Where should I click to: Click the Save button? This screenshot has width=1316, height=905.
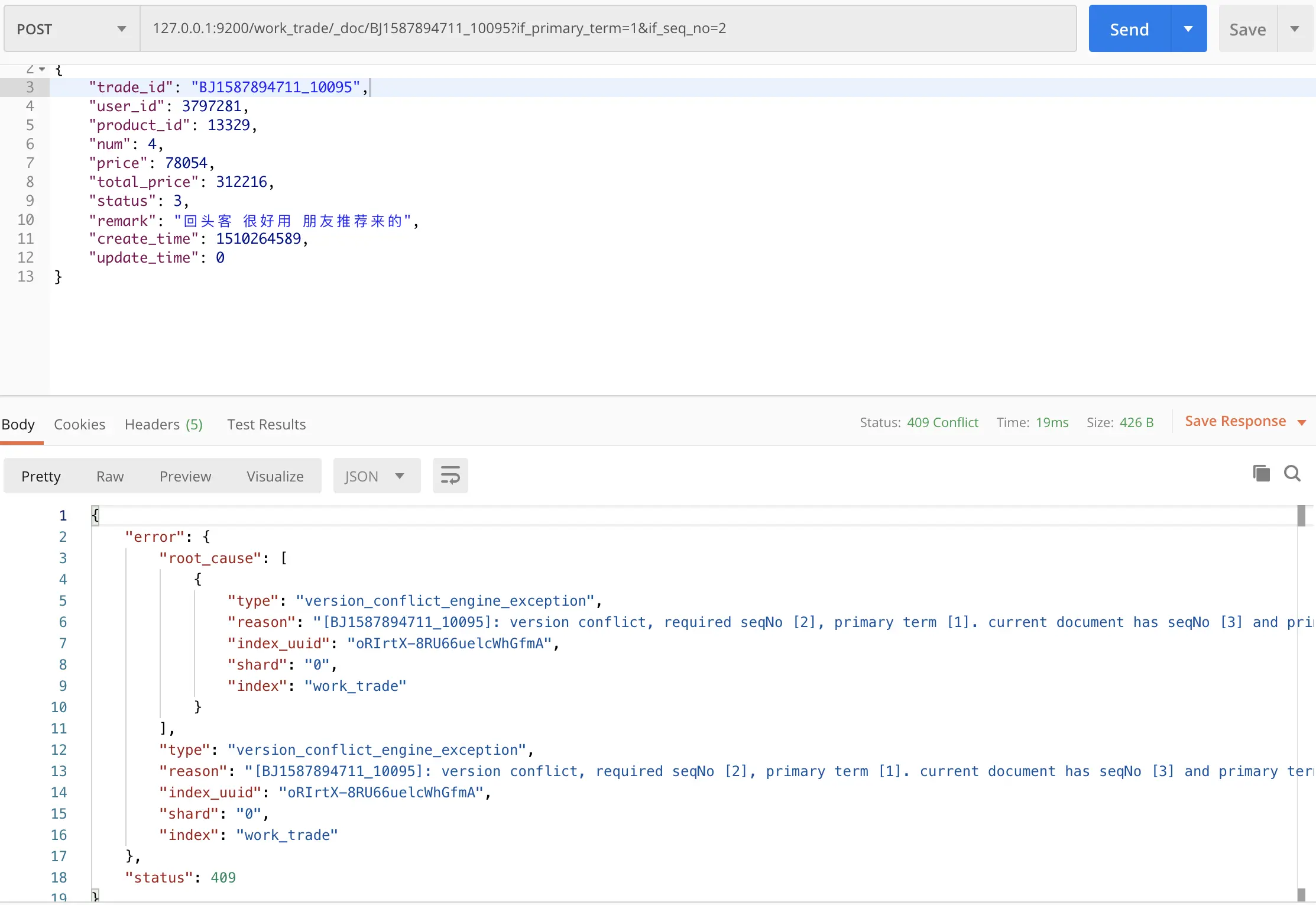click(1247, 29)
